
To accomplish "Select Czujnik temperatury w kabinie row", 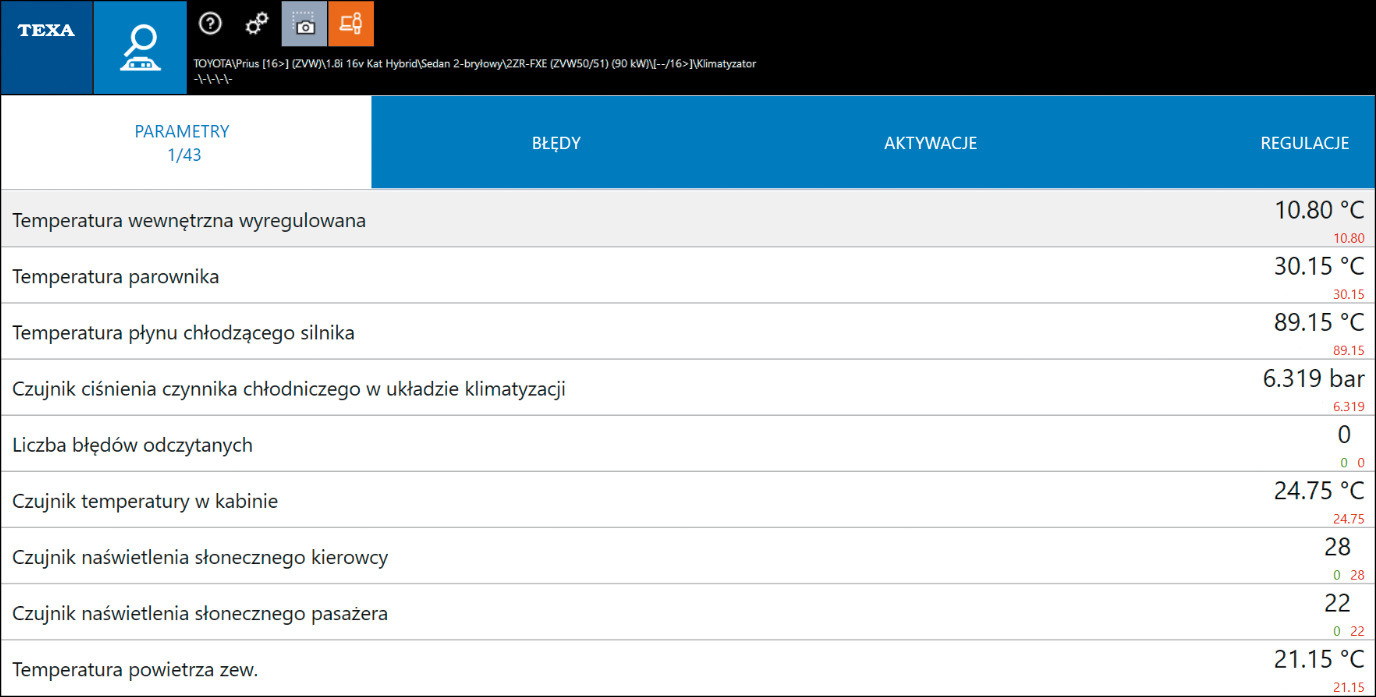I will pos(145,501).
